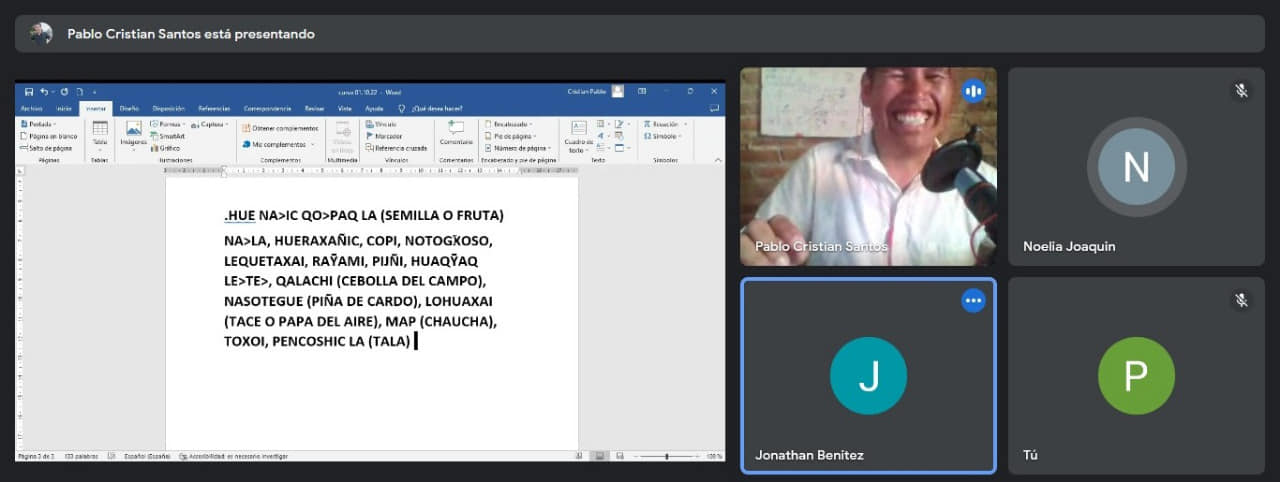Toggle the muted microphone icon on Tú tile
The image size is (1280, 482).
click(x=1241, y=300)
